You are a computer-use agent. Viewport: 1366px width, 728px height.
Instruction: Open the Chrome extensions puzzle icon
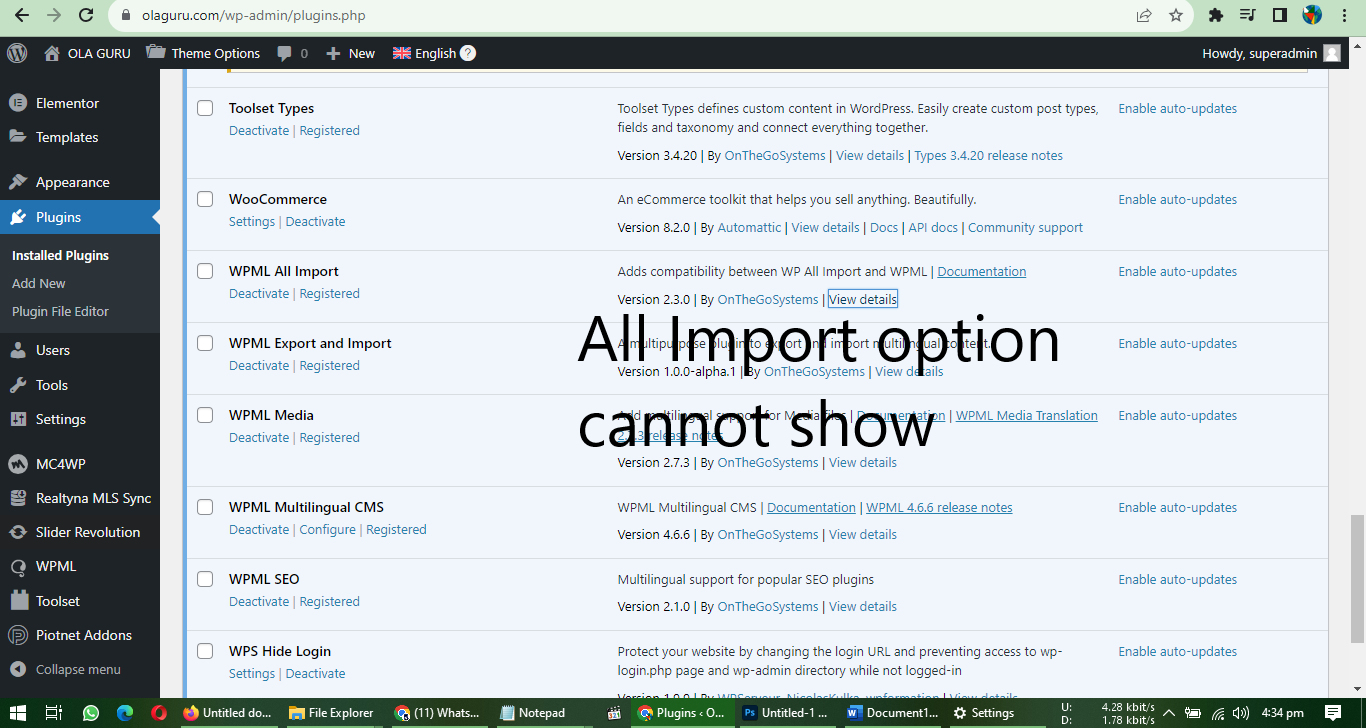pos(1216,15)
